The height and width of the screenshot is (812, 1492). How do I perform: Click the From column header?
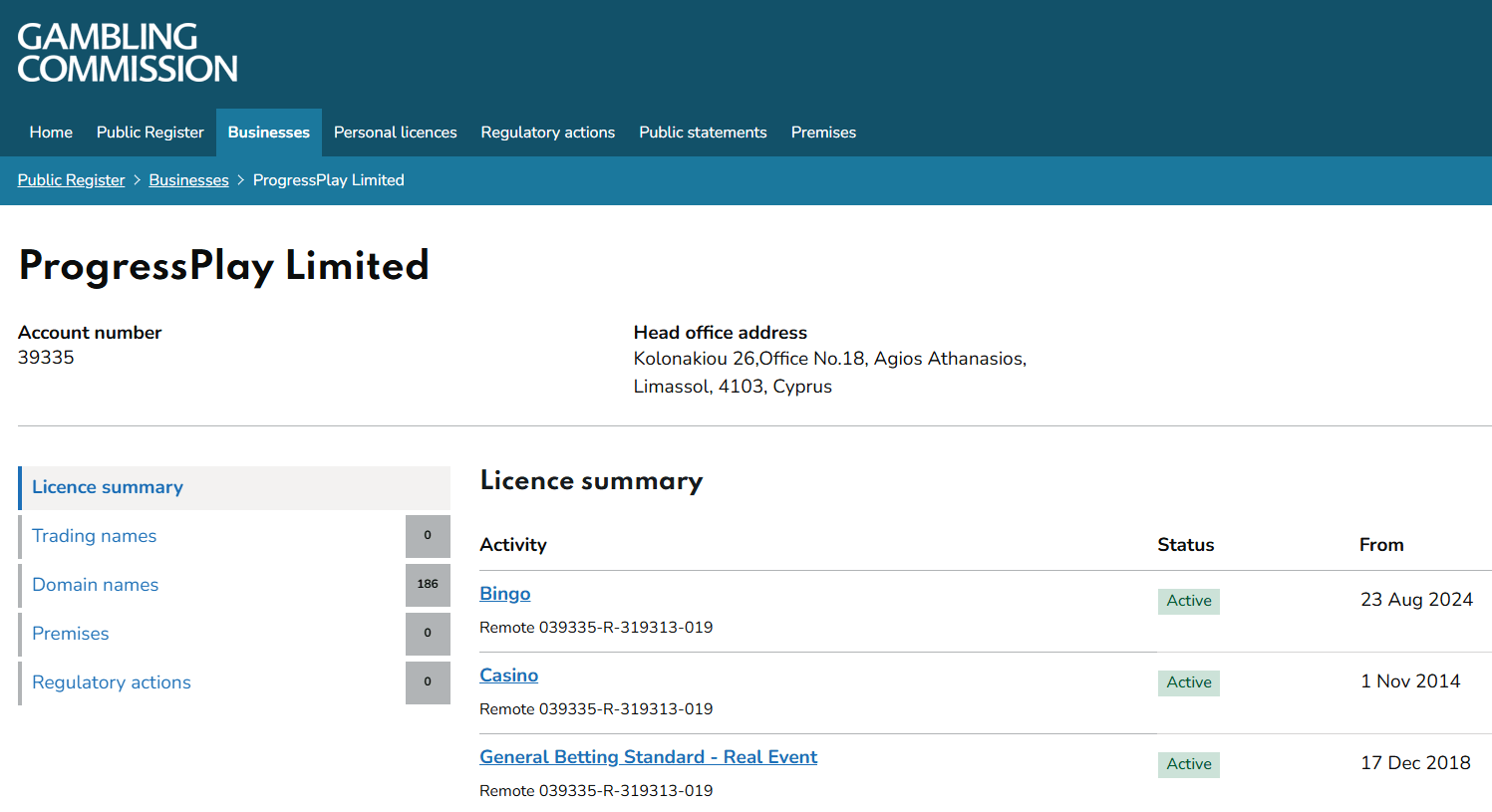point(1381,545)
